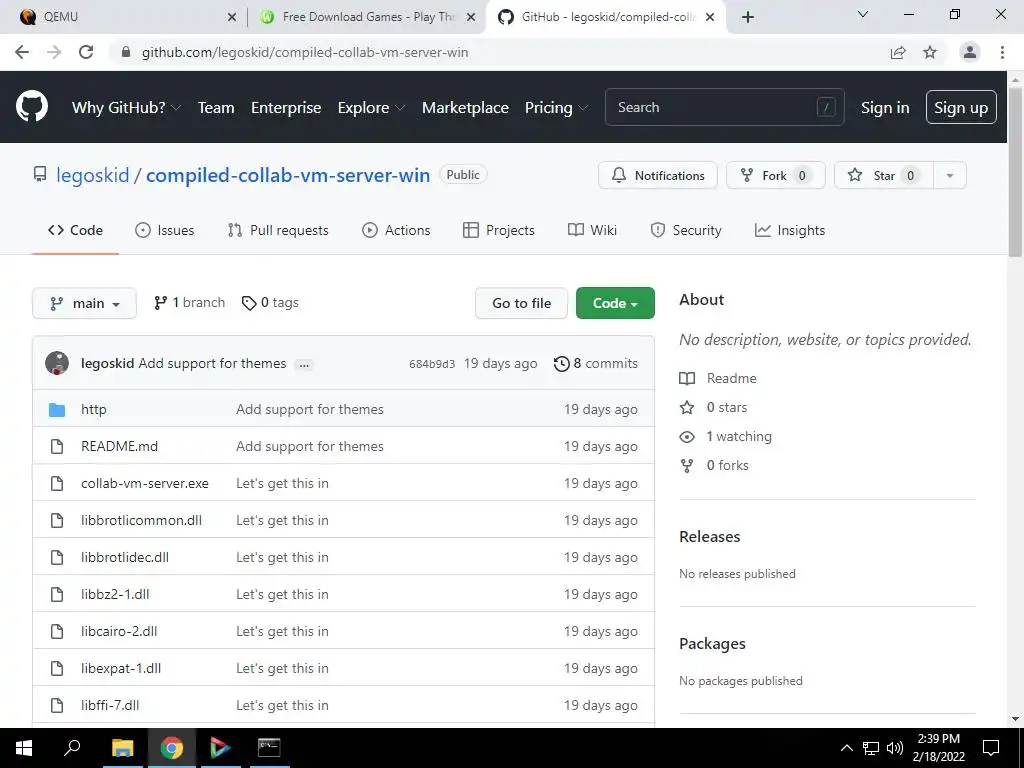Open the libcairo-2.dll file
Viewport: 1024px width, 768px height.
point(119,631)
